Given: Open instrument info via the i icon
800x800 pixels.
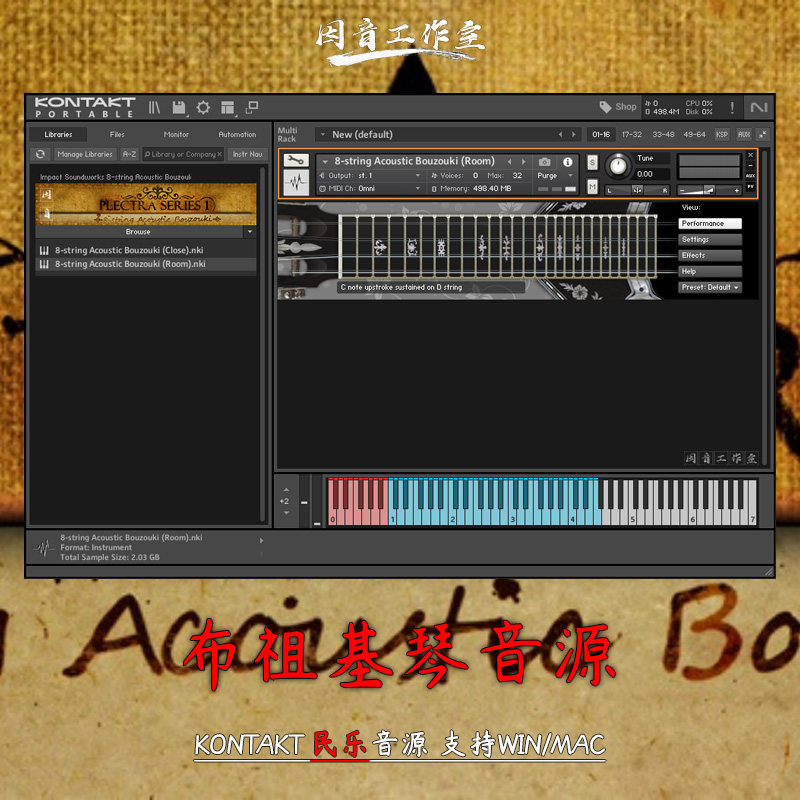Looking at the screenshot, I should pos(570,161).
